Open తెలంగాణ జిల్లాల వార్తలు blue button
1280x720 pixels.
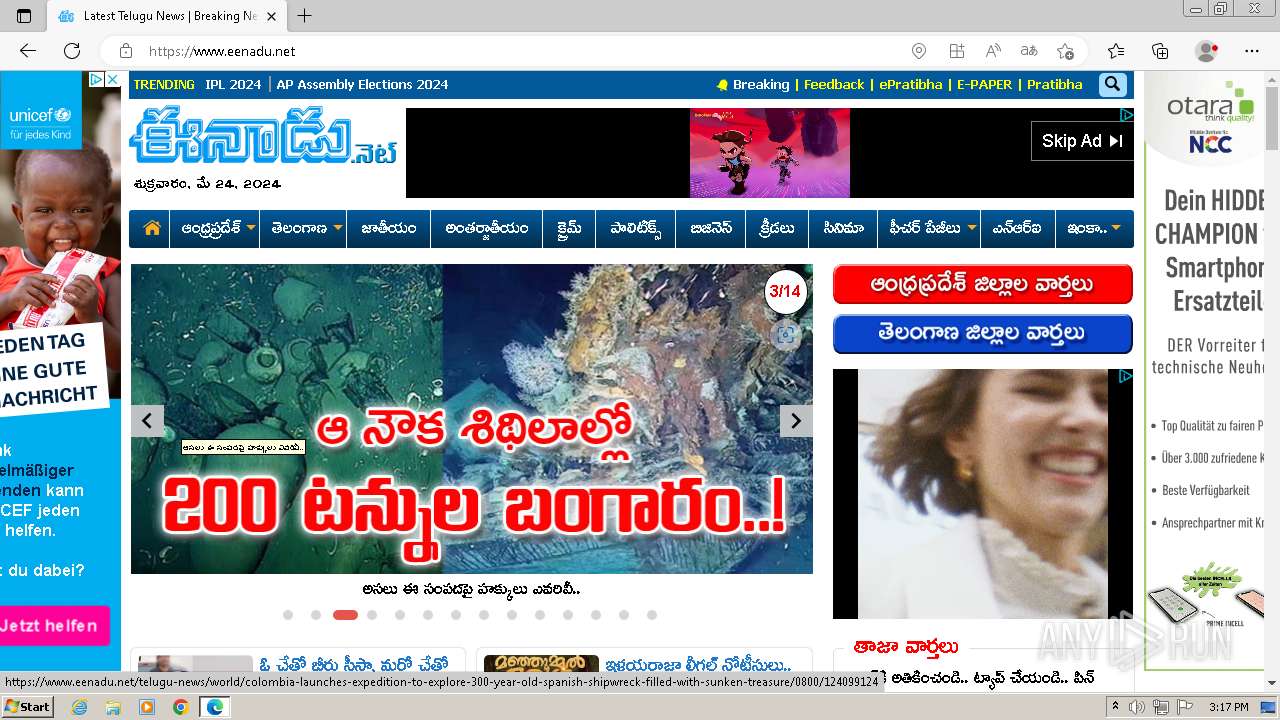983,333
